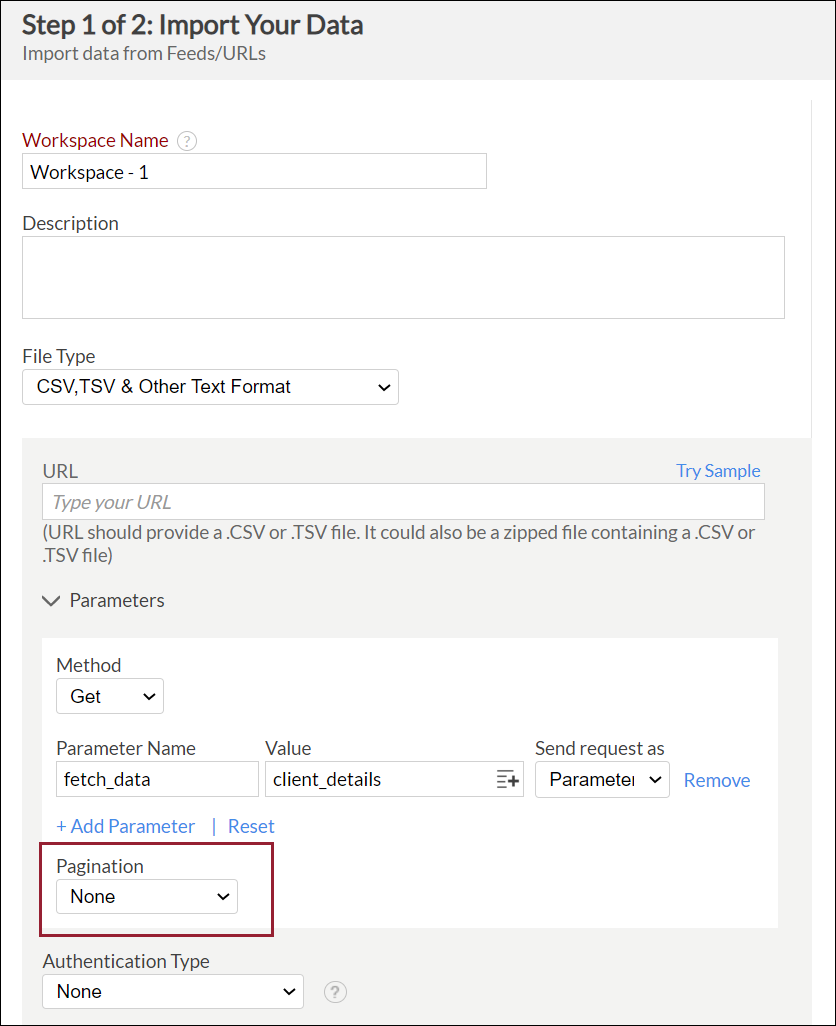The height and width of the screenshot is (1026, 836).
Task: Click the Try Sample link
Action: (x=718, y=471)
